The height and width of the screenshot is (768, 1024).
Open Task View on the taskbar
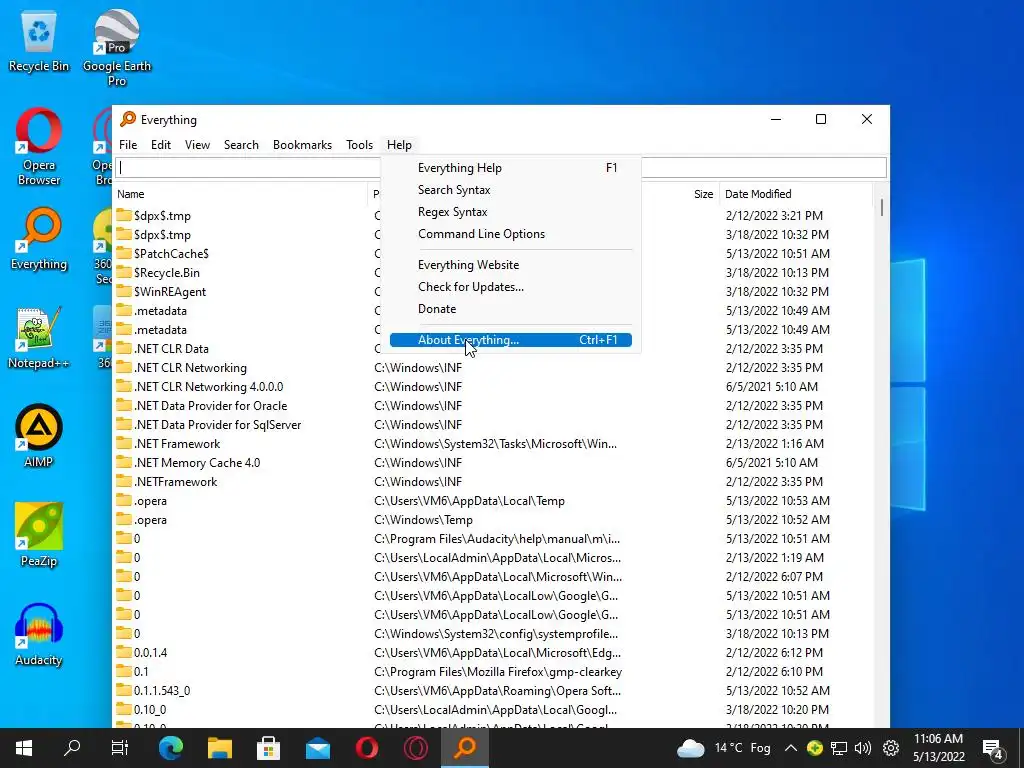coord(120,748)
